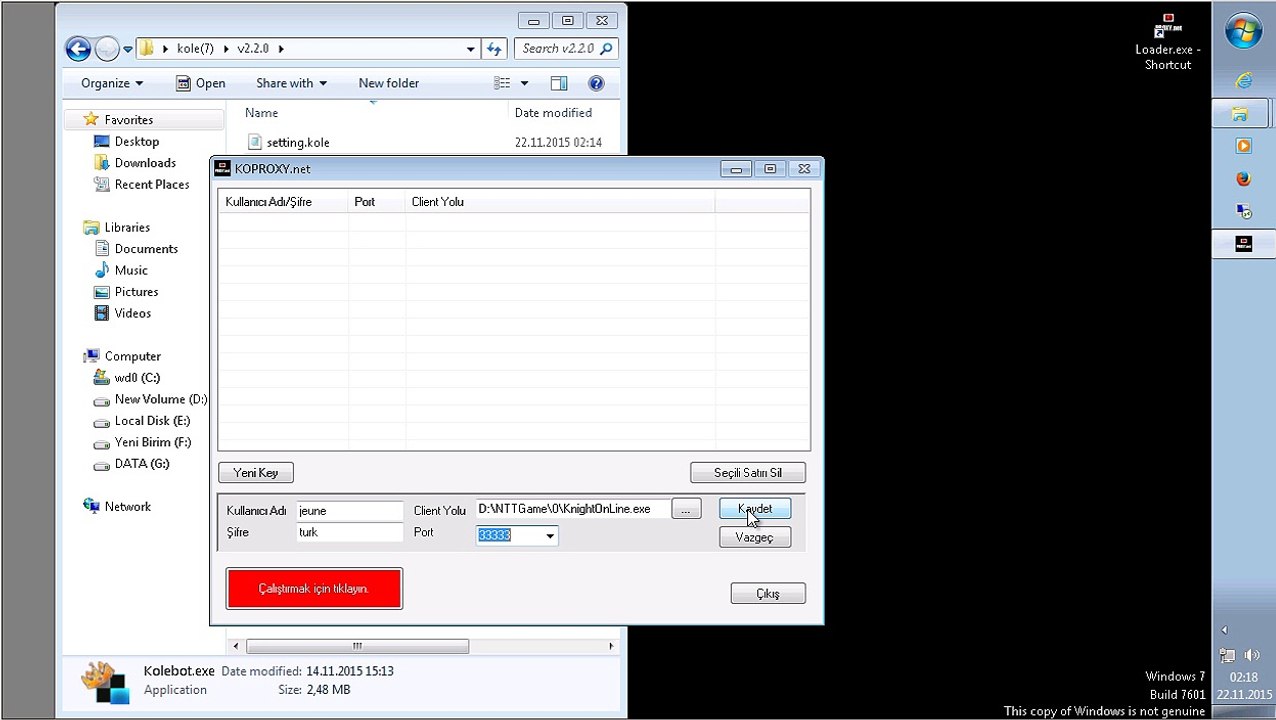Open Share with menu

[291, 83]
